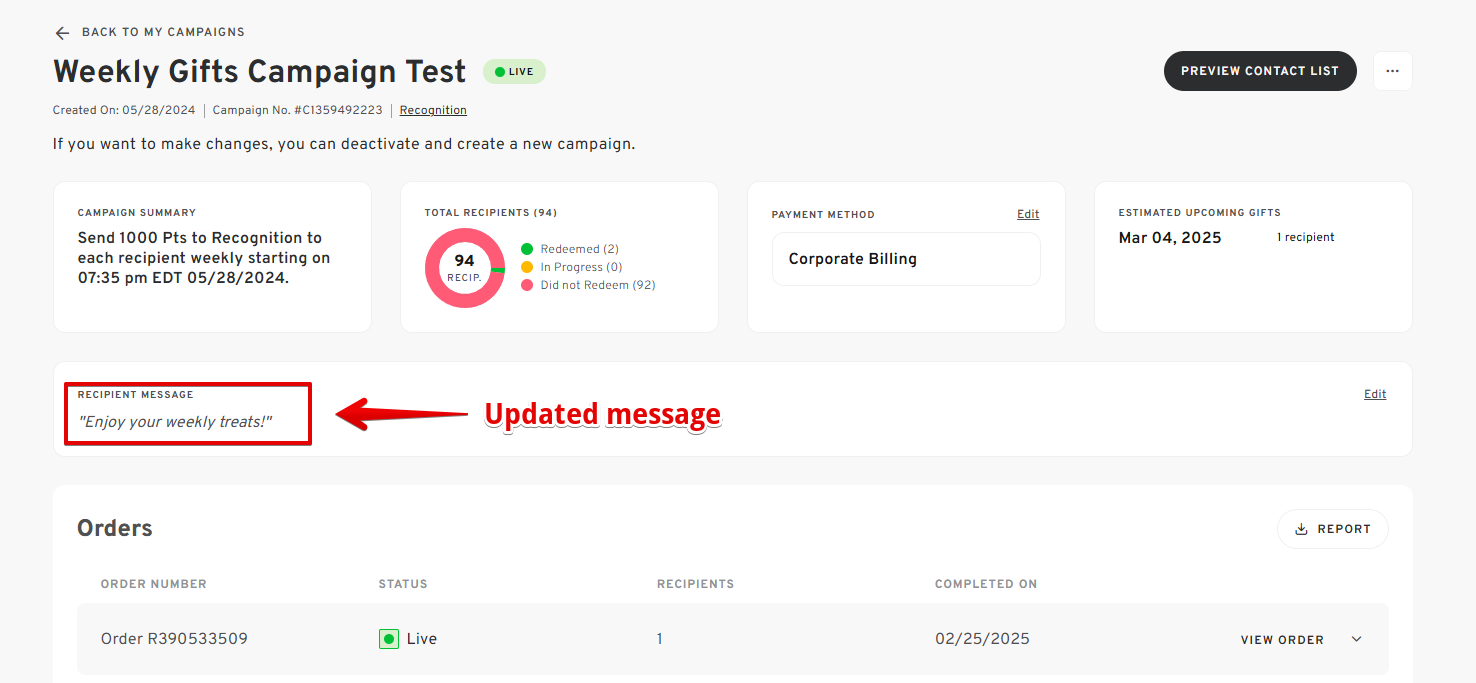Click the 02/25/2025 completed date

coord(982,639)
